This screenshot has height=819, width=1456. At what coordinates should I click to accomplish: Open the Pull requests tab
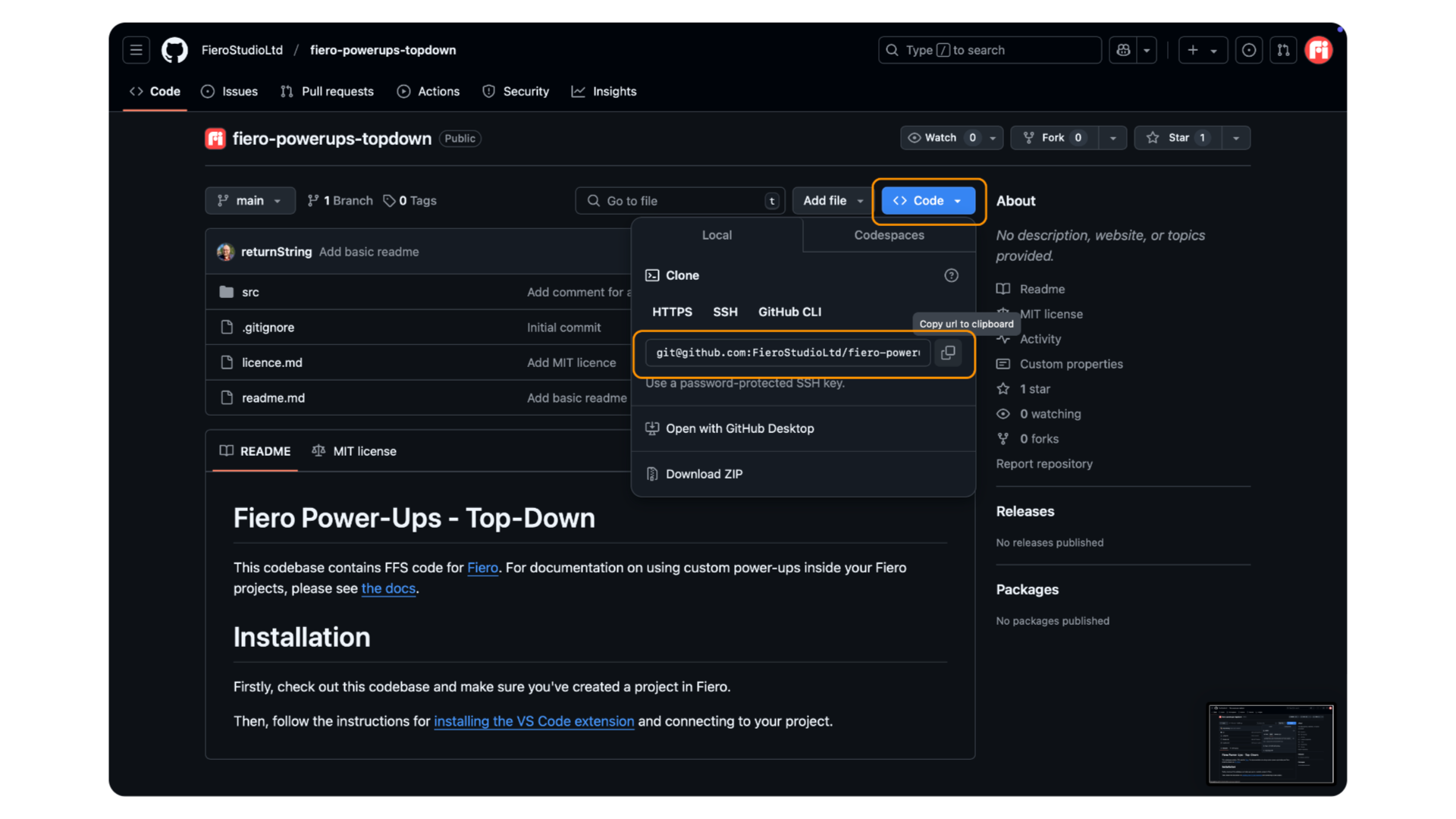pyautogui.click(x=327, y=91)
